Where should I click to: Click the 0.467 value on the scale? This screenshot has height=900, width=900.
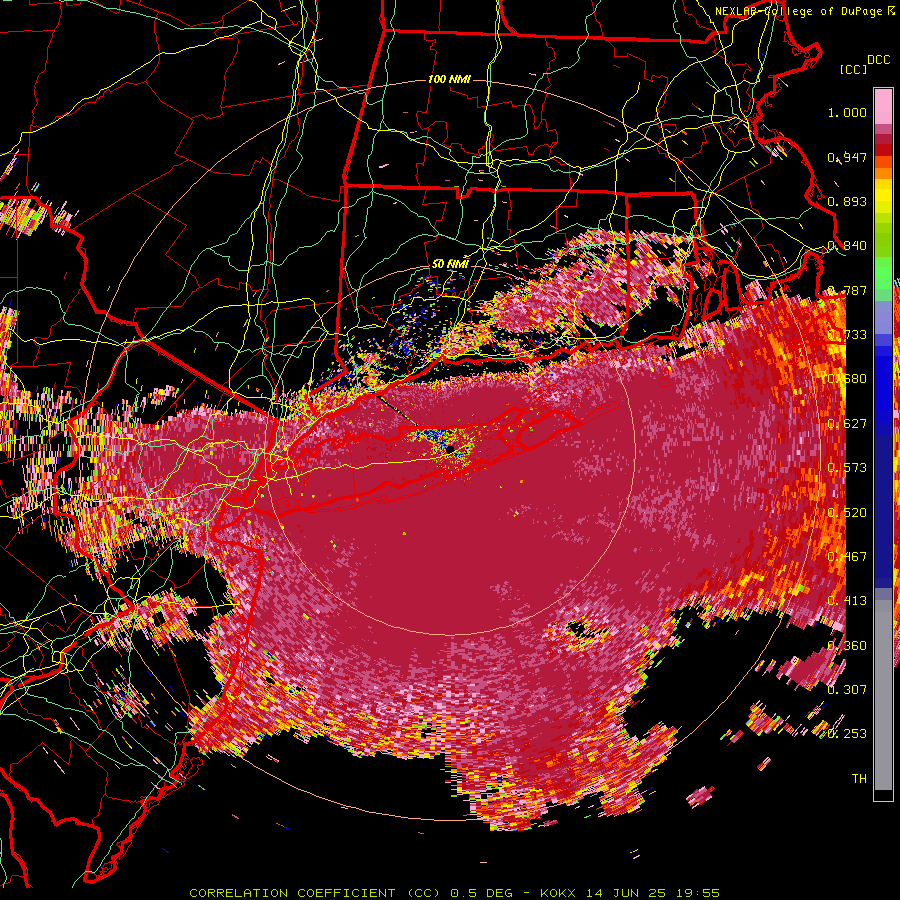[847, 557]
